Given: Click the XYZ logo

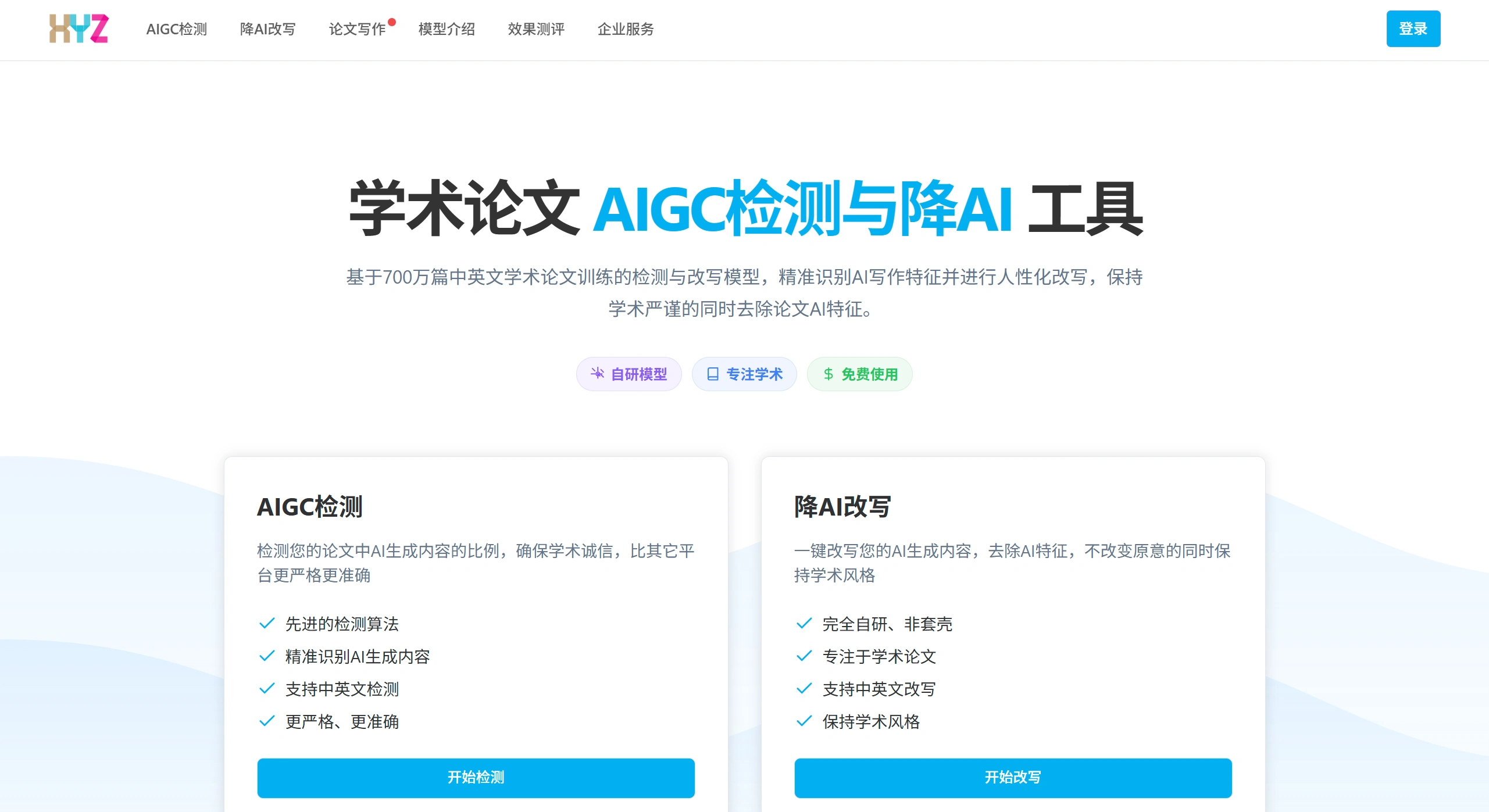Looking at the screenshot, I should tap(78, 28).
